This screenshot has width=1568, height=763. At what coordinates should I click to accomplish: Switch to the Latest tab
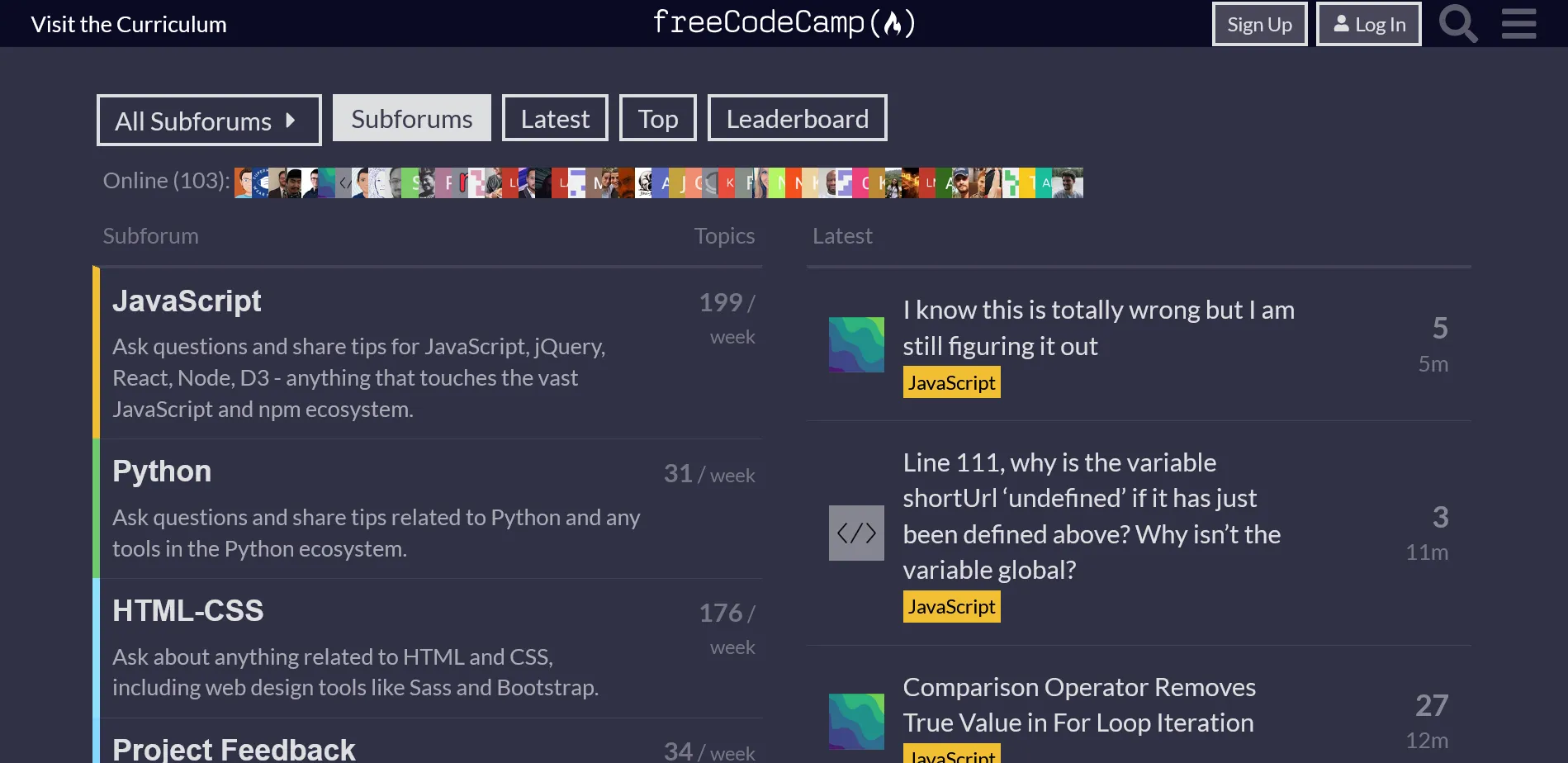[x=555, y=118]
